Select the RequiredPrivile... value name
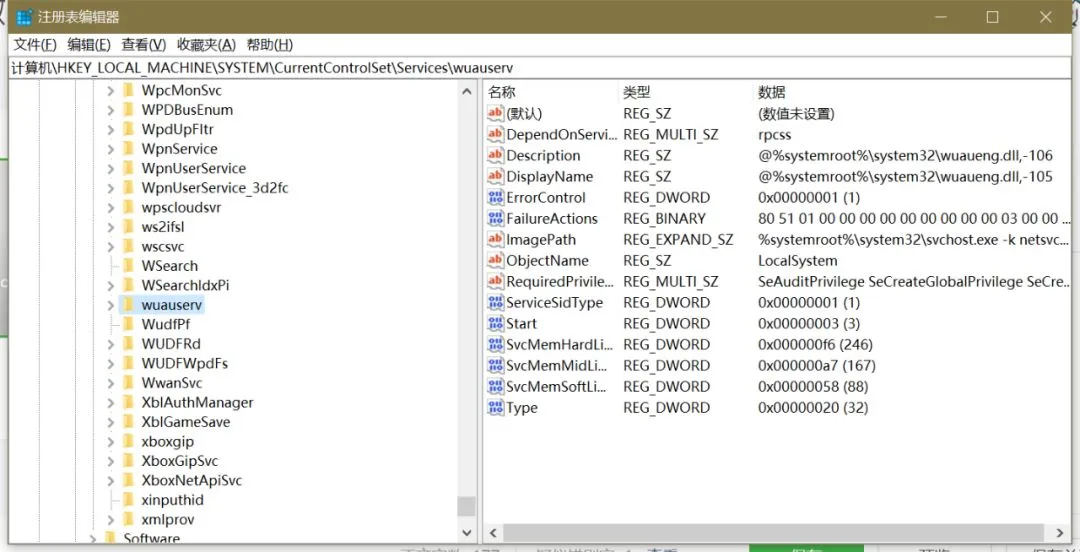Screen dimensions: 1080x552 coord(559,282)
